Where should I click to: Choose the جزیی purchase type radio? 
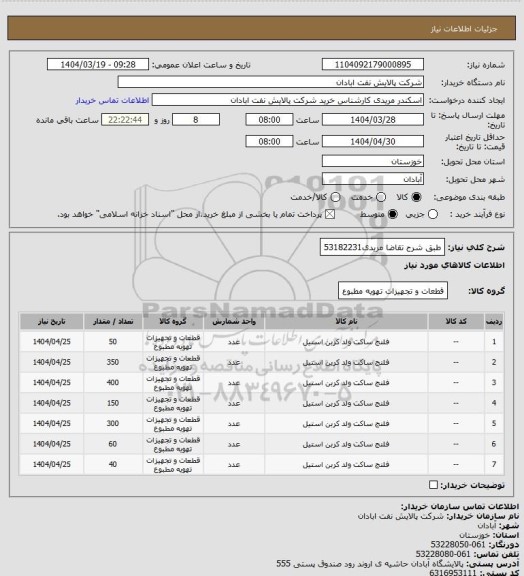(433, 214)
